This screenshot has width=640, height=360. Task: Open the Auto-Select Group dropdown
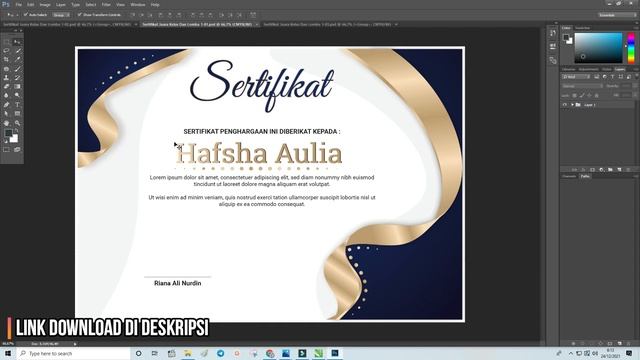pos(61,15)
